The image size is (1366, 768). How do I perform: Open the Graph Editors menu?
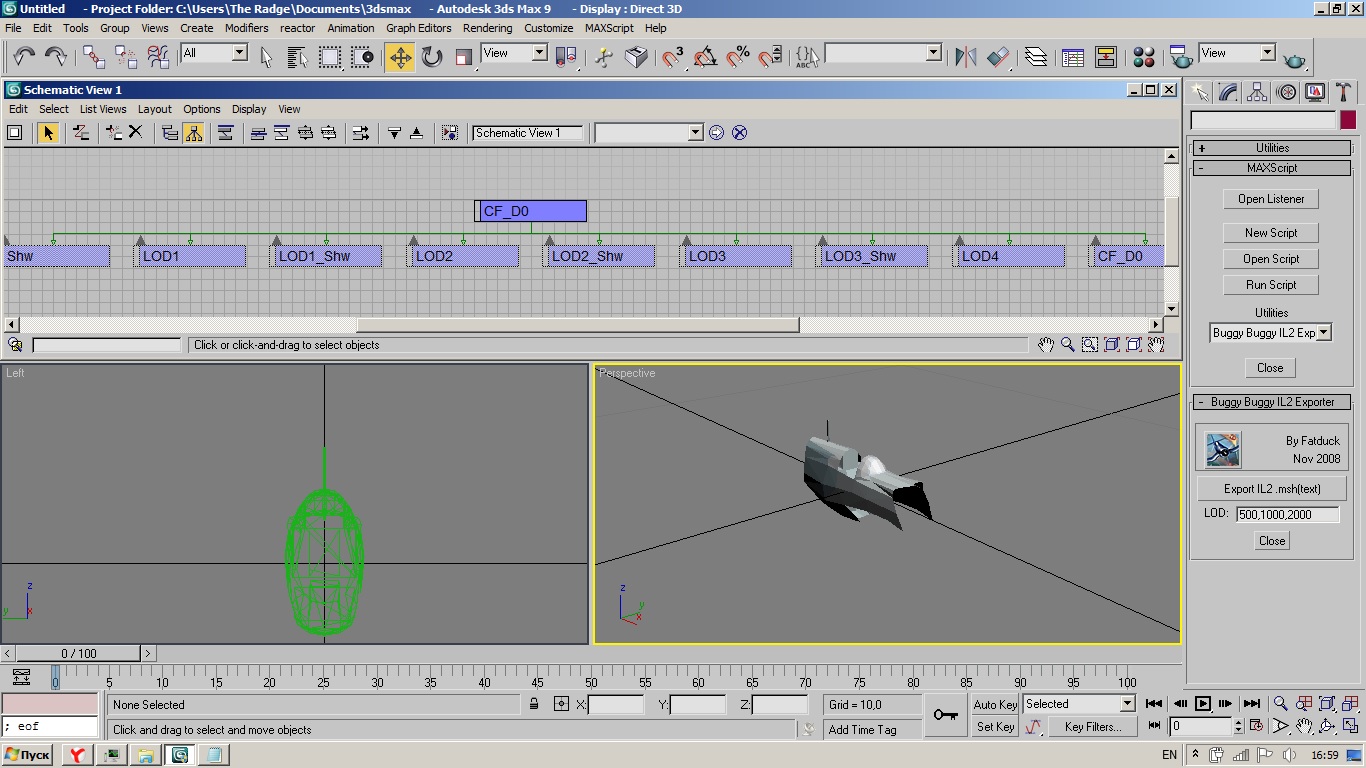pyautogui.click(x=418, y=28)
